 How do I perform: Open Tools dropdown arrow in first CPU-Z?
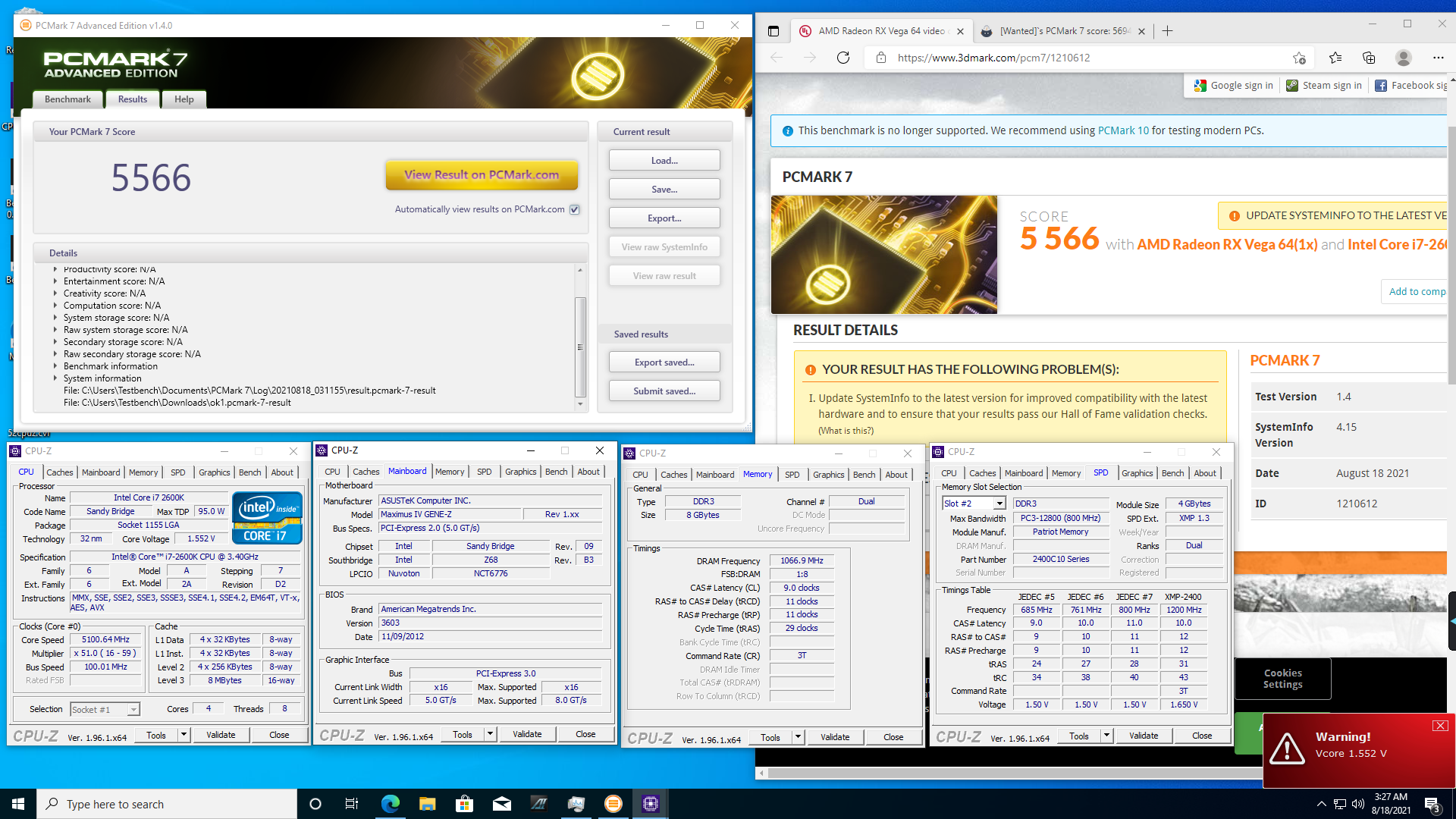pyautogui.click(x=183, y=735)
